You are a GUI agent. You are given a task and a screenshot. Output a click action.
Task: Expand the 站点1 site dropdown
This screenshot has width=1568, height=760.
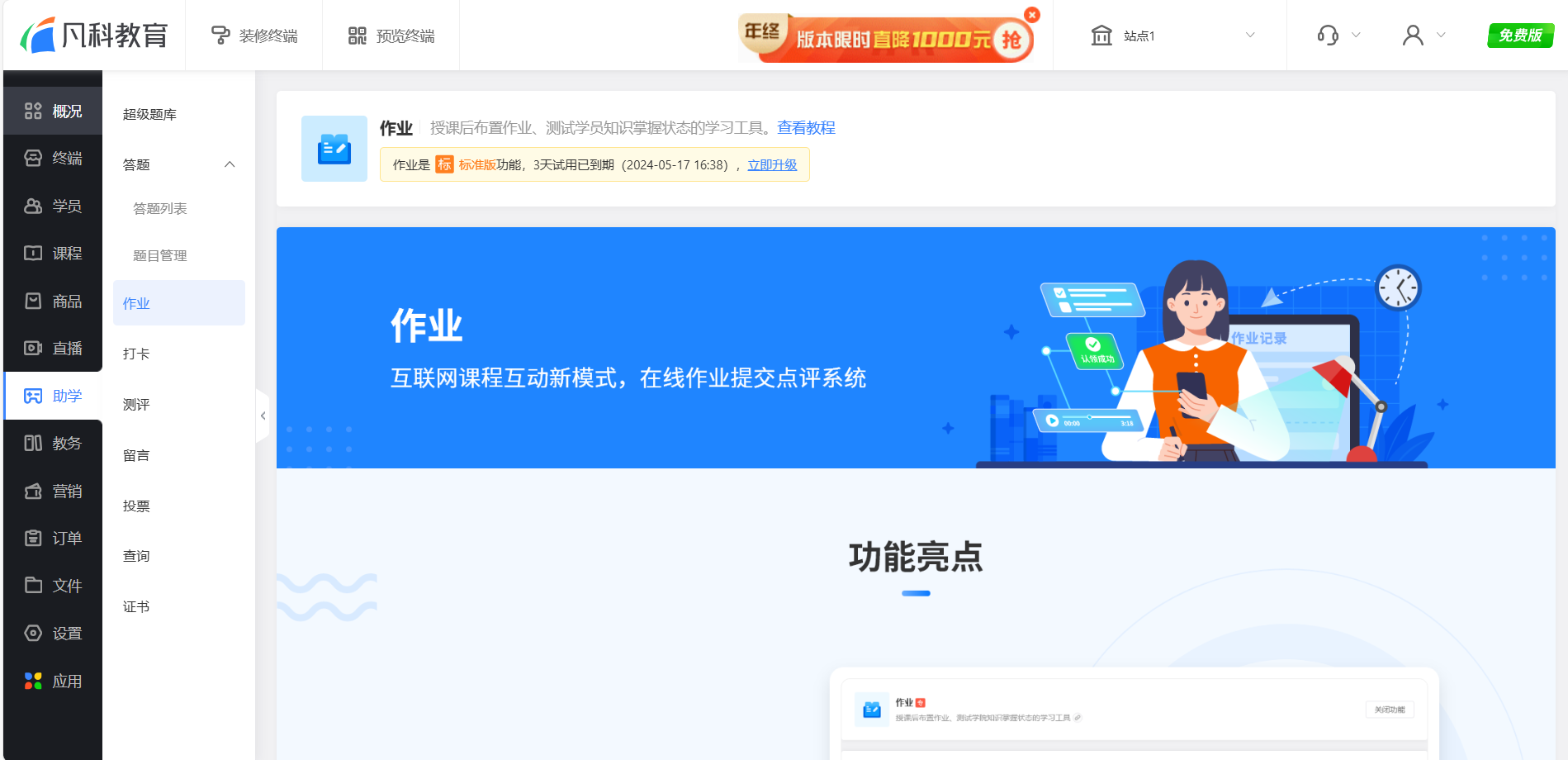[x=1250, y=35]
